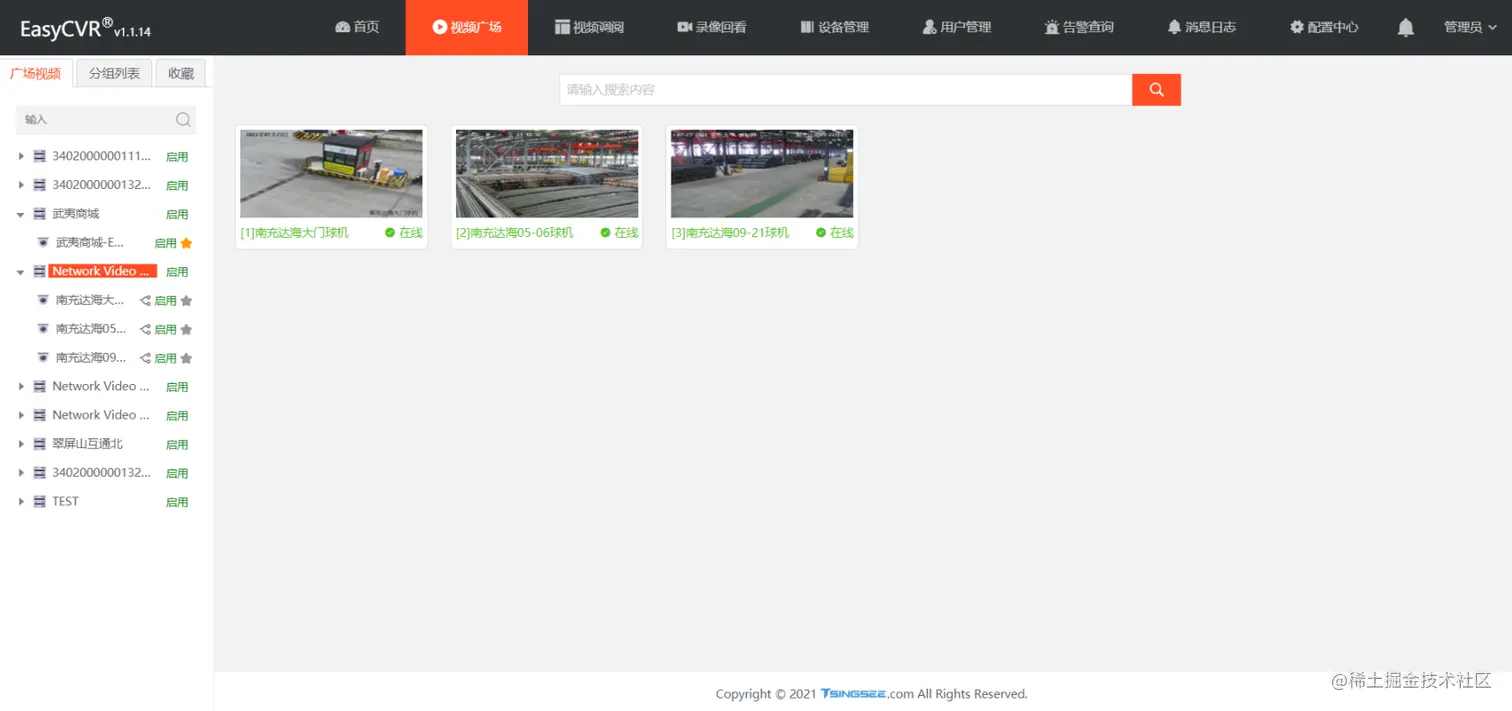
Task: Go to 首页 in the top navigation
Action: point(357,28)
